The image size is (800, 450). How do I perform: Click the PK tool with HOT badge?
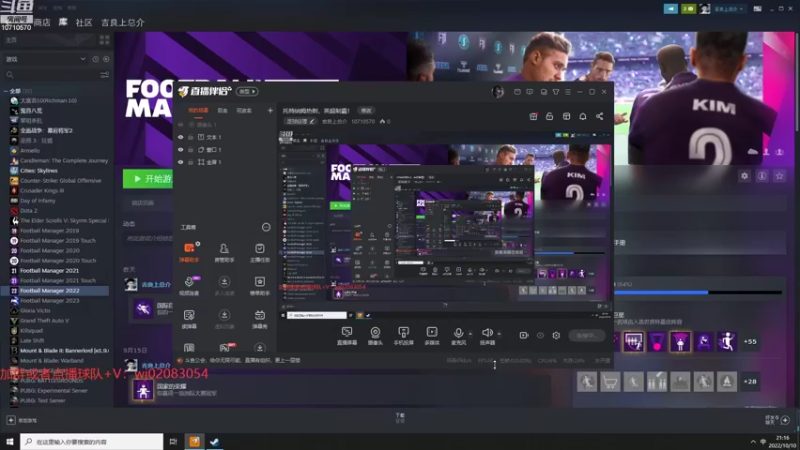[x=224, y=347]
